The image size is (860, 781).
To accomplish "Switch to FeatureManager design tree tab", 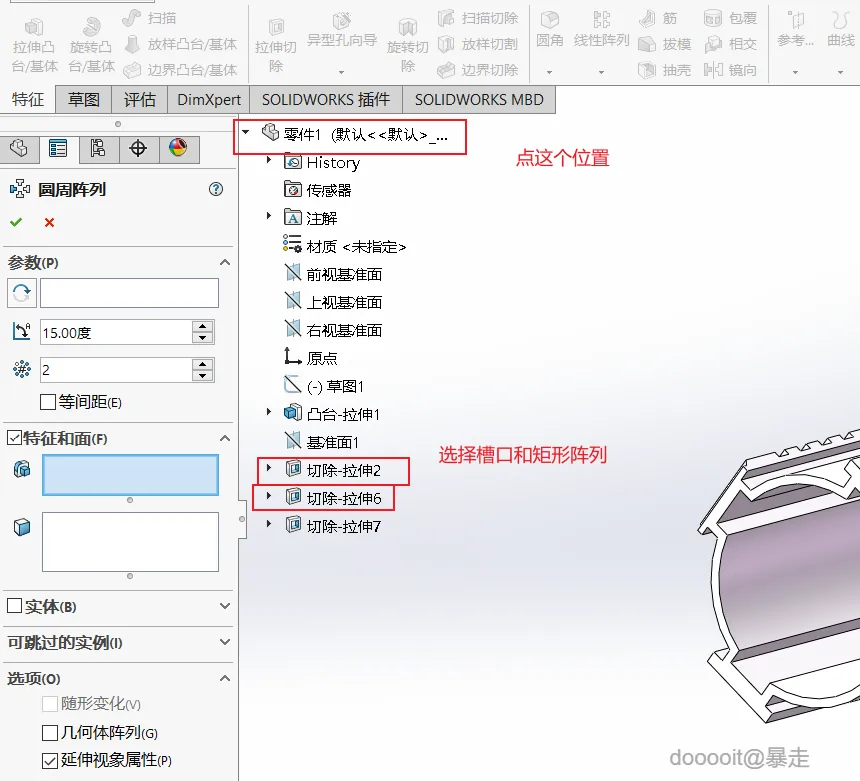I will point(19,149).
